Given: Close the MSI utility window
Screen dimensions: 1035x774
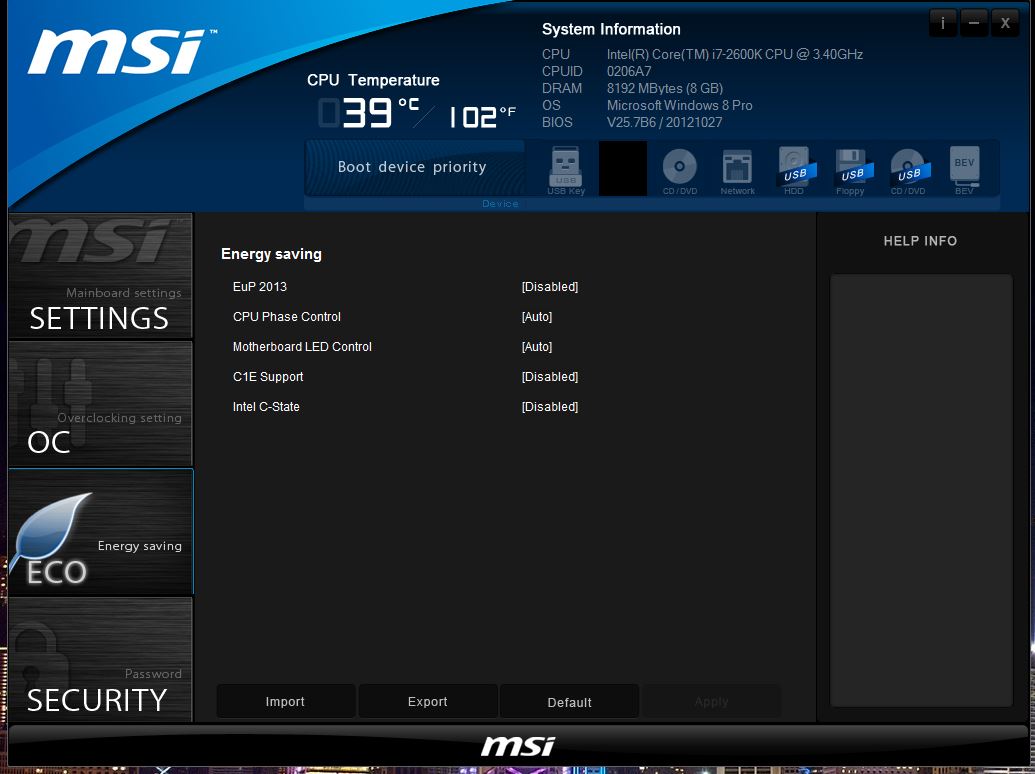Looking at the screenshot, I should pos(1005,24).
